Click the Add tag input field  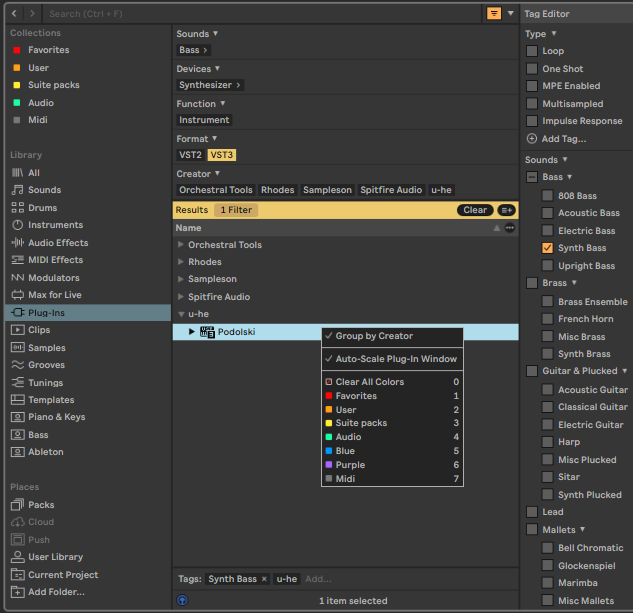319,579
